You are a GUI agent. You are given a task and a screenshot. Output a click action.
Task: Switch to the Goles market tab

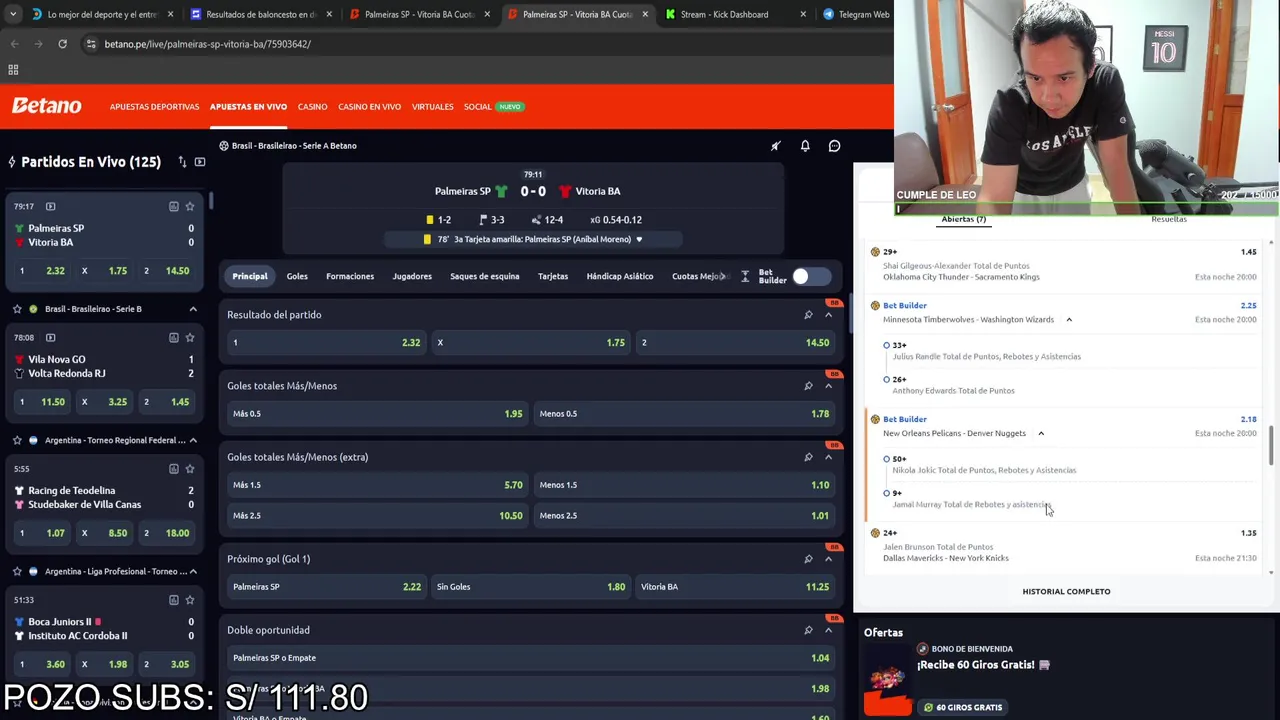297,276
